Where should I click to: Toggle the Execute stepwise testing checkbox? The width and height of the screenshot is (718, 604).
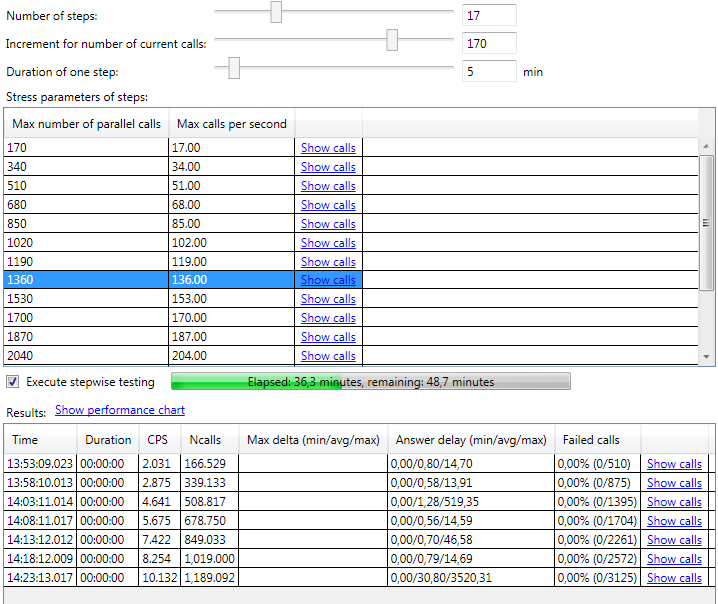(x=13, y=381)
